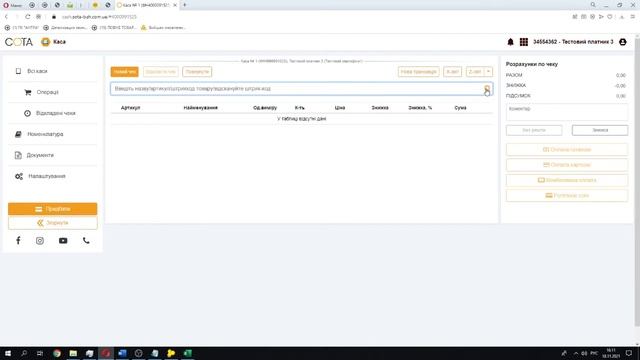Image resolution: width=640 pixels, height=360 pixels.
Task: Open Facebook social link
Action: pyautogui.click(x=18, y=240)
